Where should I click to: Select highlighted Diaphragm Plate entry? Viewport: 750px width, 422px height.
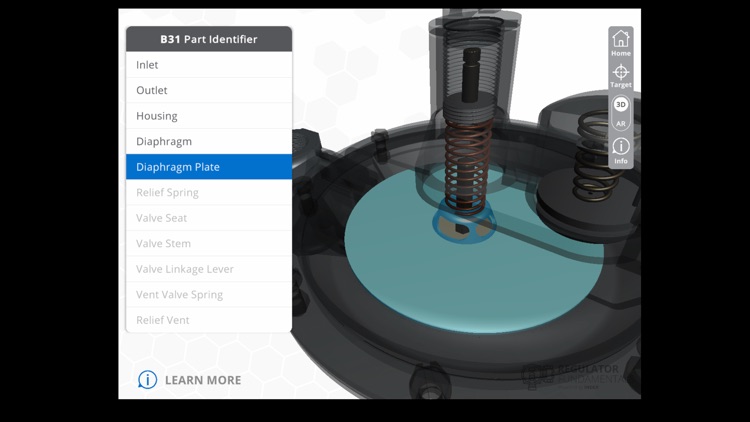click(x=209, y=167)
